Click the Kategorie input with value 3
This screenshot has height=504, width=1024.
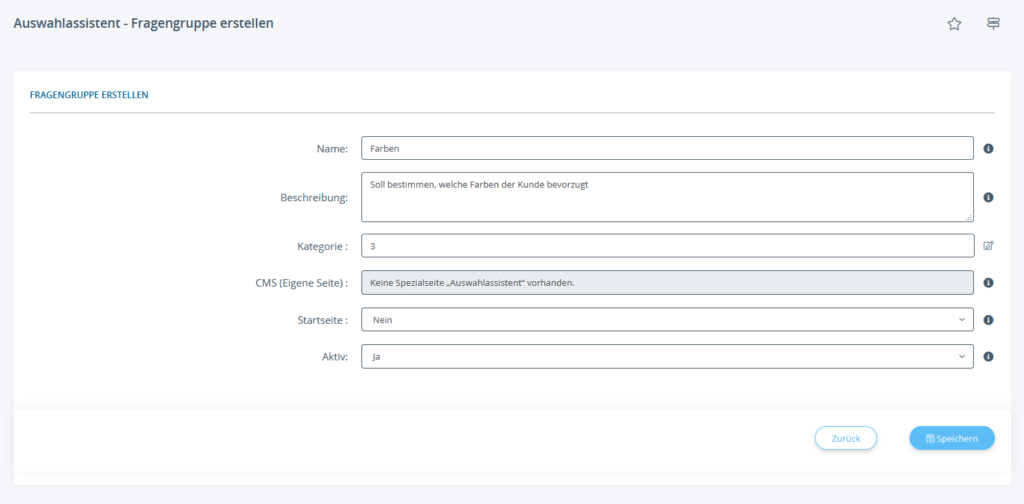pos(667,245)
